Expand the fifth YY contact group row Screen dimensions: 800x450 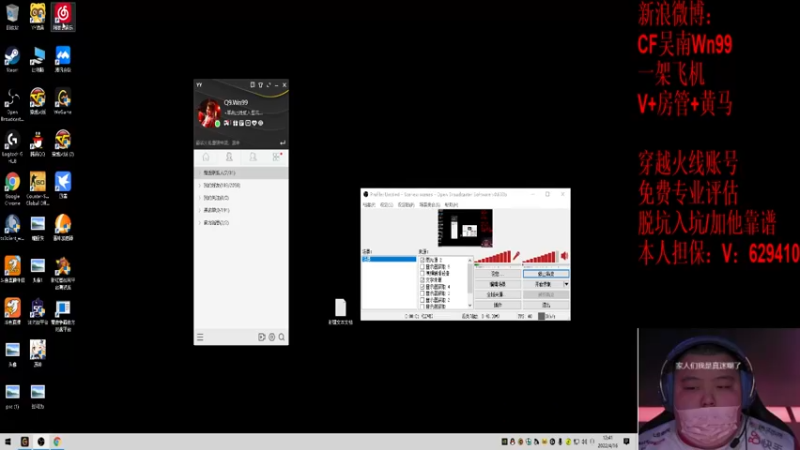point(241,223)
